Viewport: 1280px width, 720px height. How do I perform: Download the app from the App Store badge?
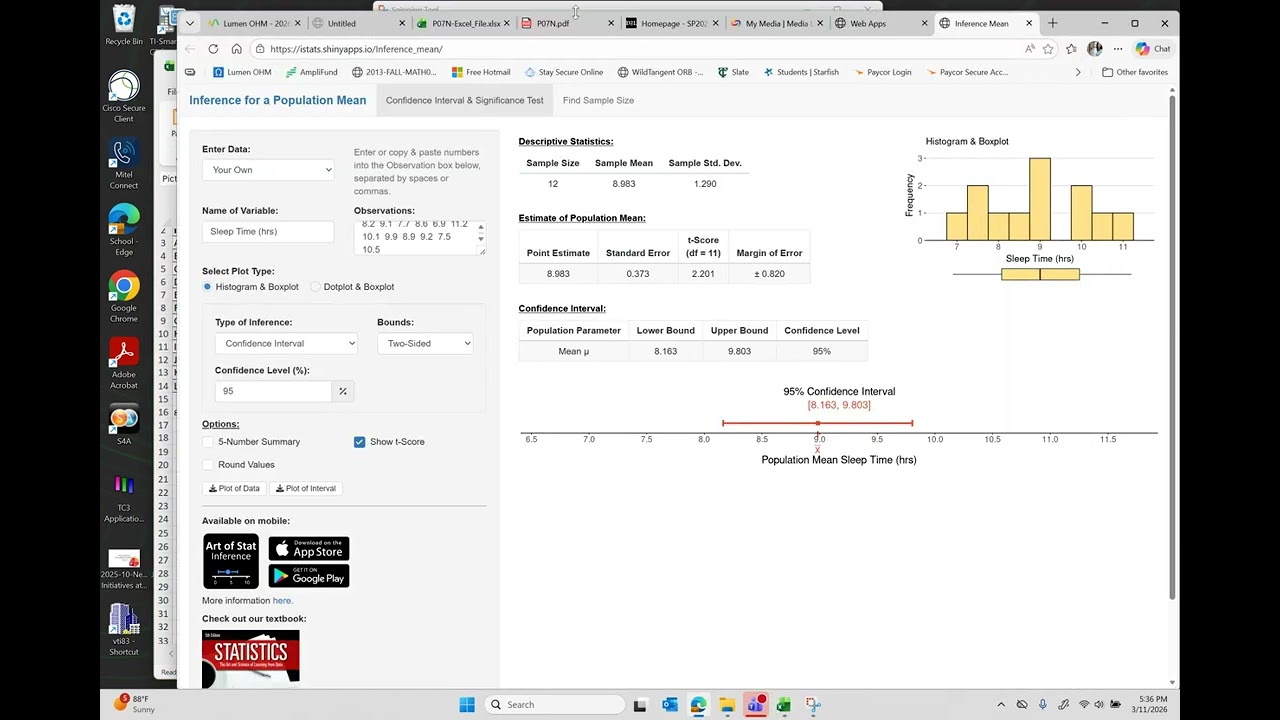pyautogui.click(x=308, y=549)
